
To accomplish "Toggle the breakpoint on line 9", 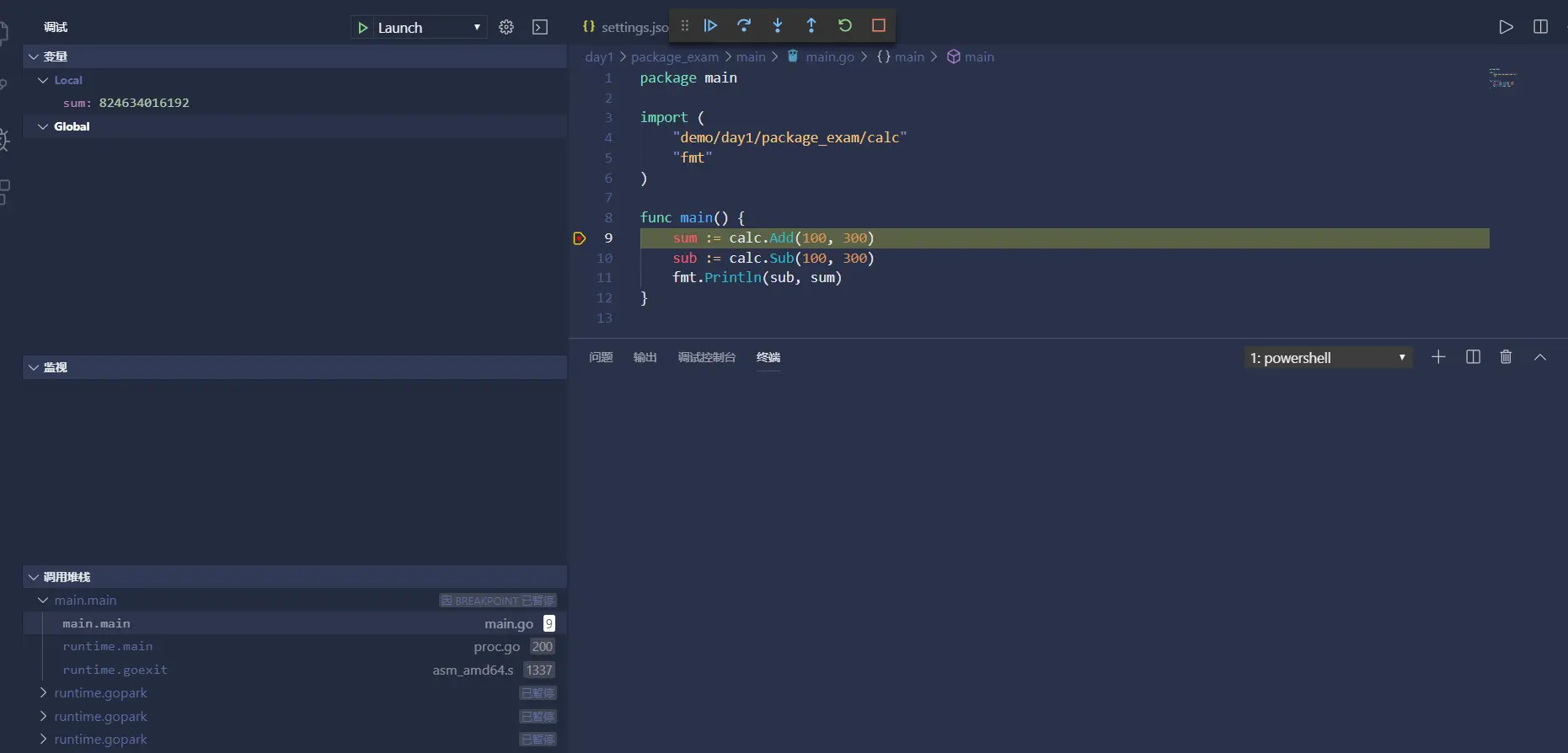I will coord(580,238).
